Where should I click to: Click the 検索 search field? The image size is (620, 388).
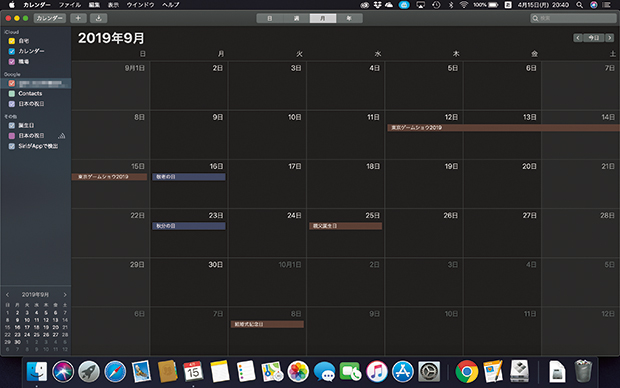pyautogui.click(x=573, y=18)
